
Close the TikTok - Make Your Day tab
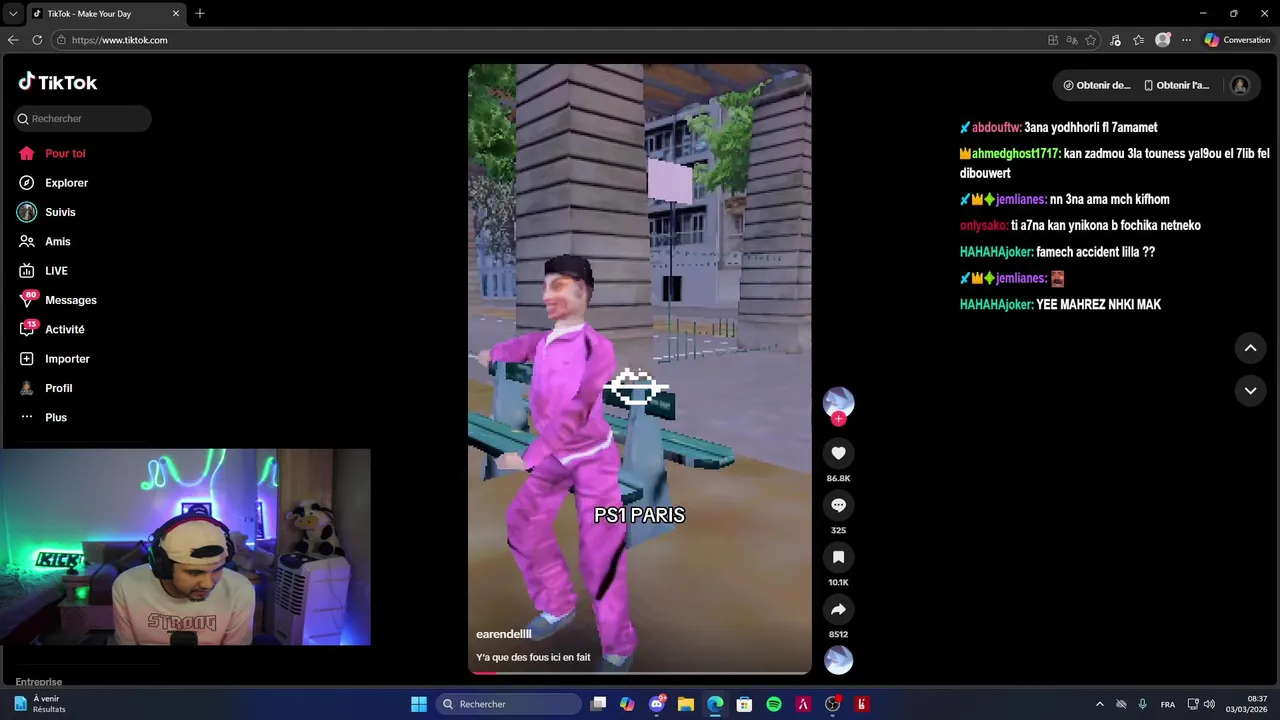coord(176,13)
